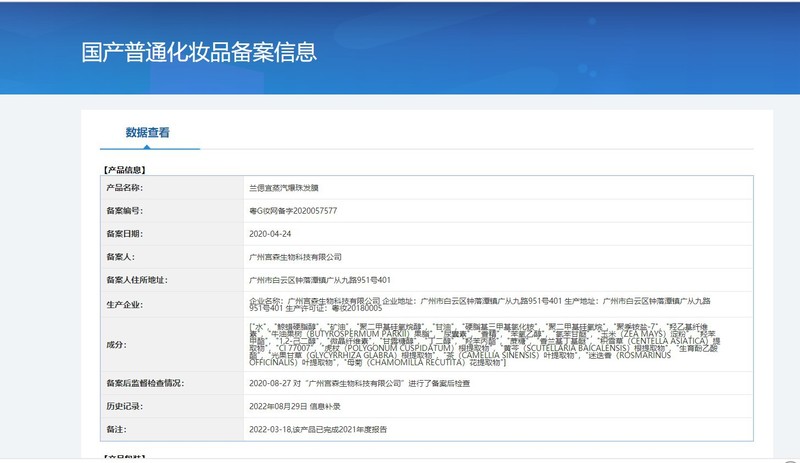Select the address in the 备案人住所地址 row

click(x=320, y=280)
